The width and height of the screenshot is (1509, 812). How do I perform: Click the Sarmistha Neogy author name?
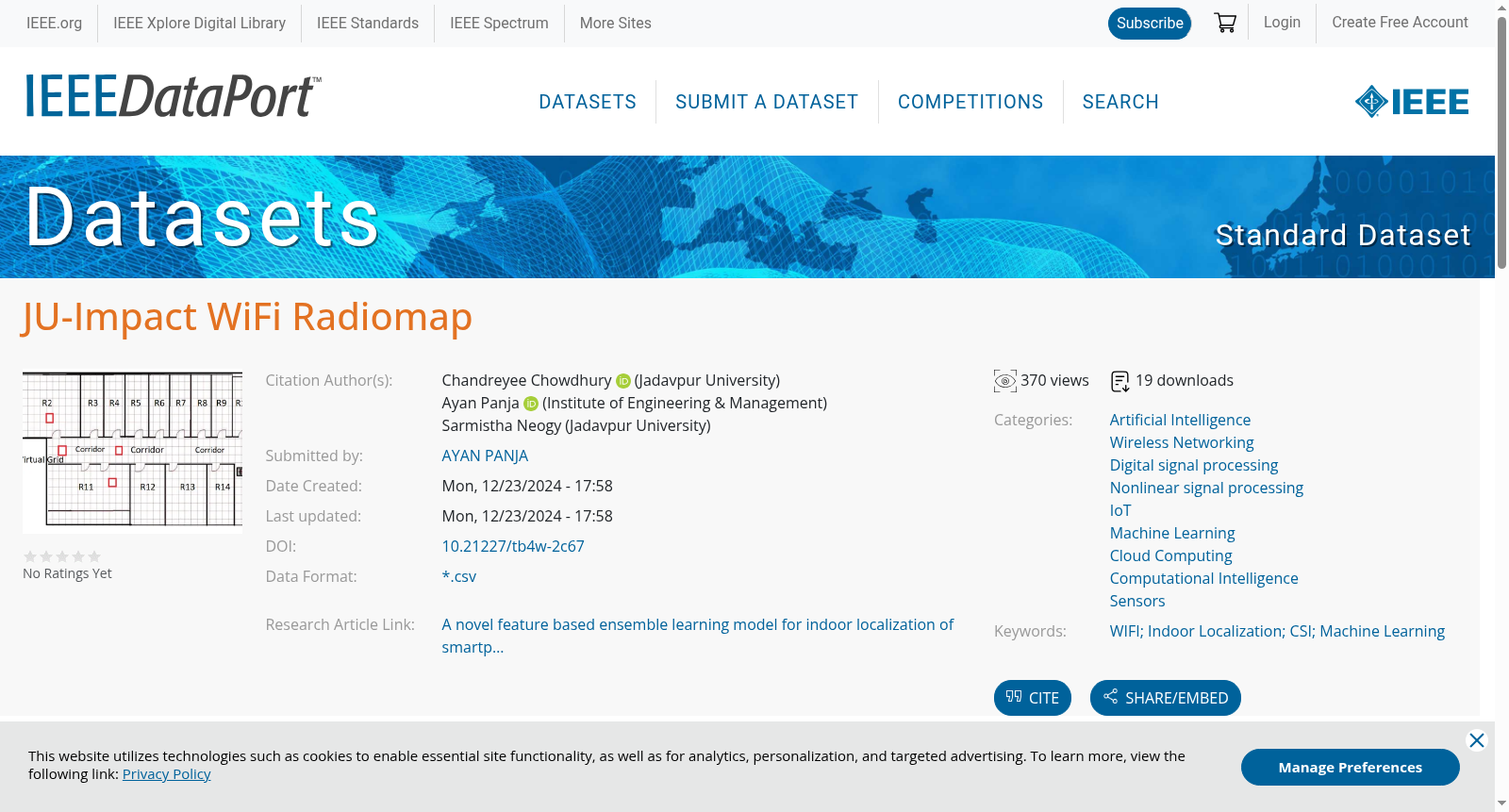(x=501, y=426)
